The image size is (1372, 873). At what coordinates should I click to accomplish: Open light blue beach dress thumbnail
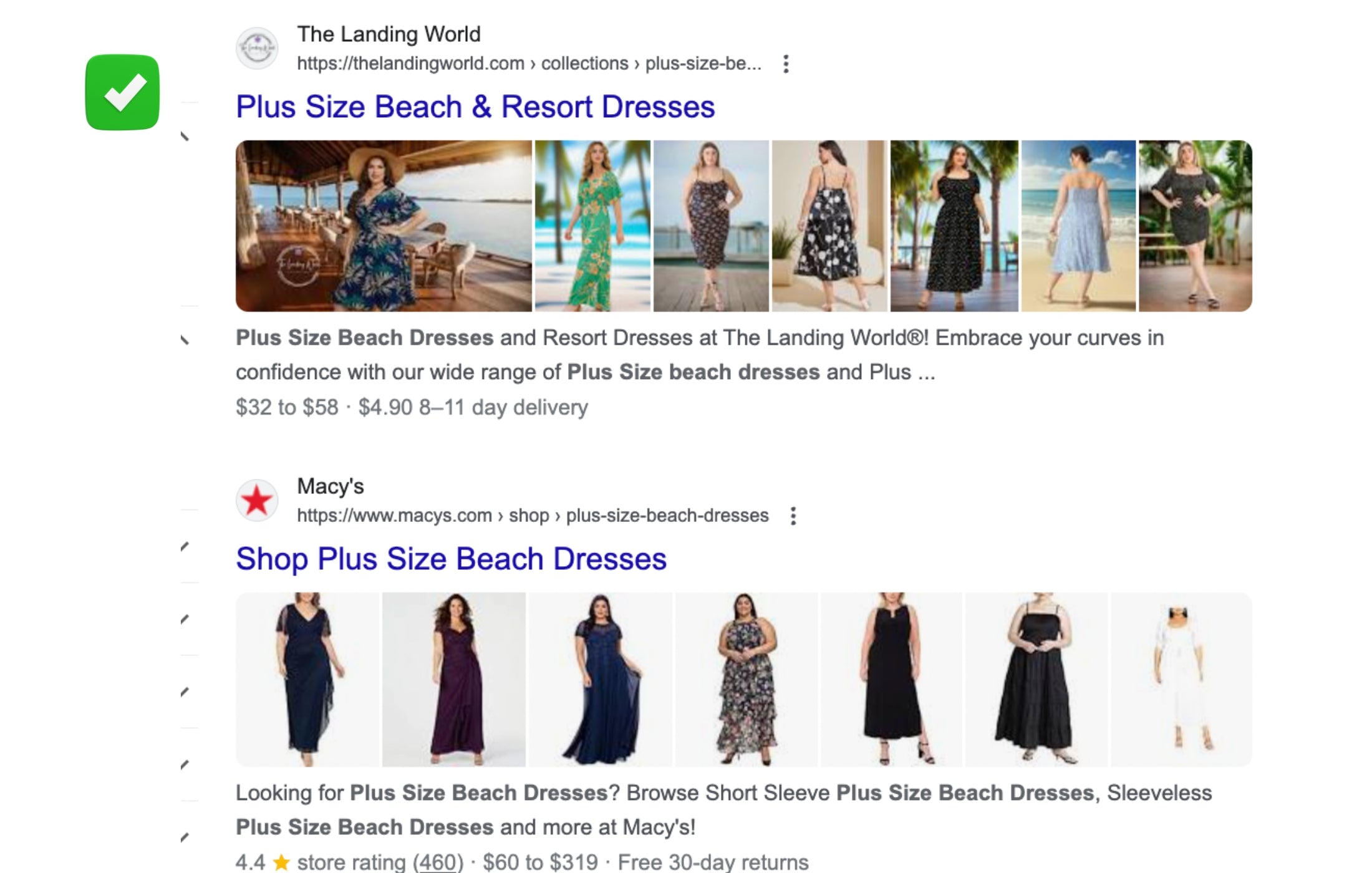1078,226
